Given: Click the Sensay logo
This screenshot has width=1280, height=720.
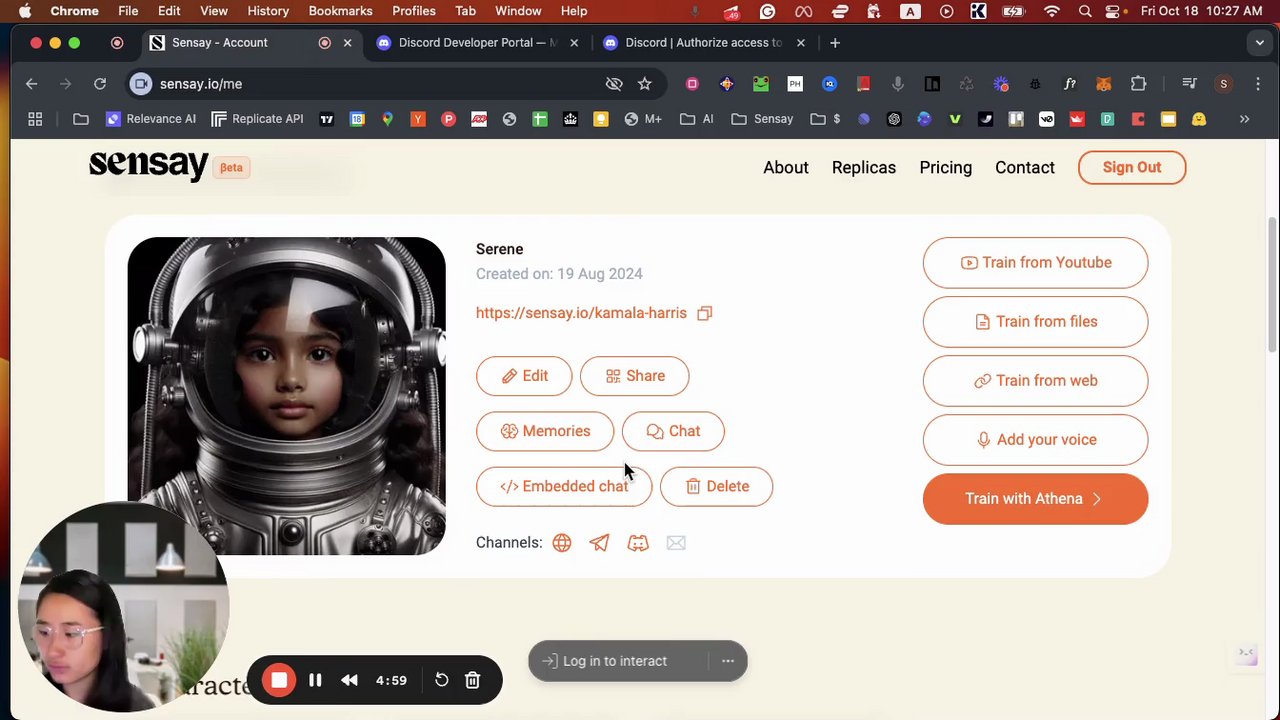Looking at the screenshot, I should pyautogui.click(x=149, y=165).
